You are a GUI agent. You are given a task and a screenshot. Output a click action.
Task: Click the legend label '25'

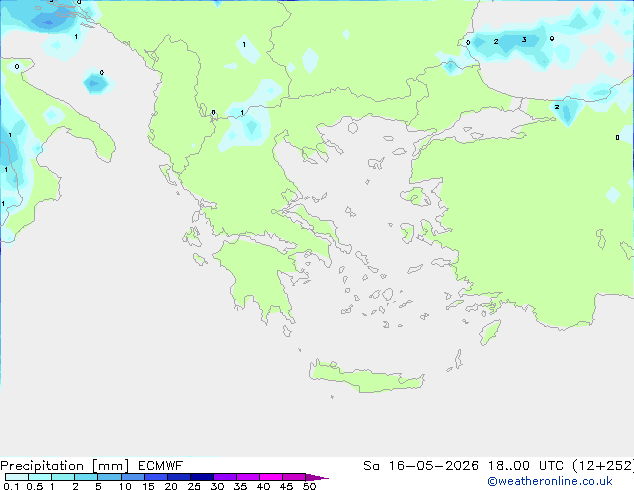click(x=194, y=486)
